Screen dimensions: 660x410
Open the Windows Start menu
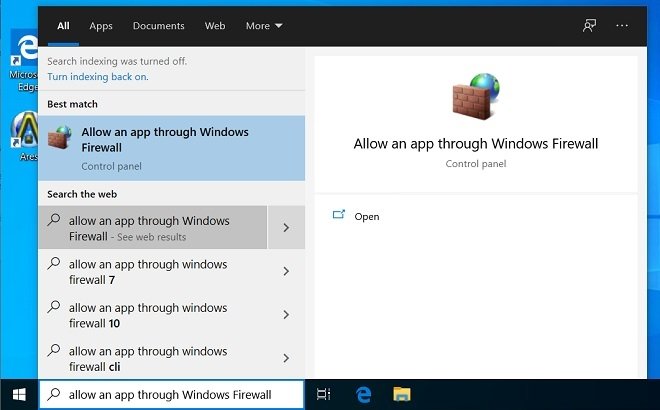pyautogui.click(x=19, y=395)
